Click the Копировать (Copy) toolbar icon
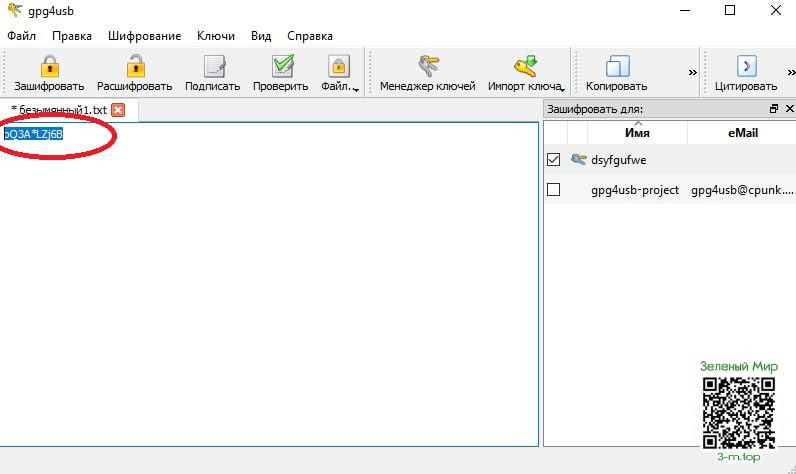Viewport: 796px width, 474px height. (x=616, y=67)
